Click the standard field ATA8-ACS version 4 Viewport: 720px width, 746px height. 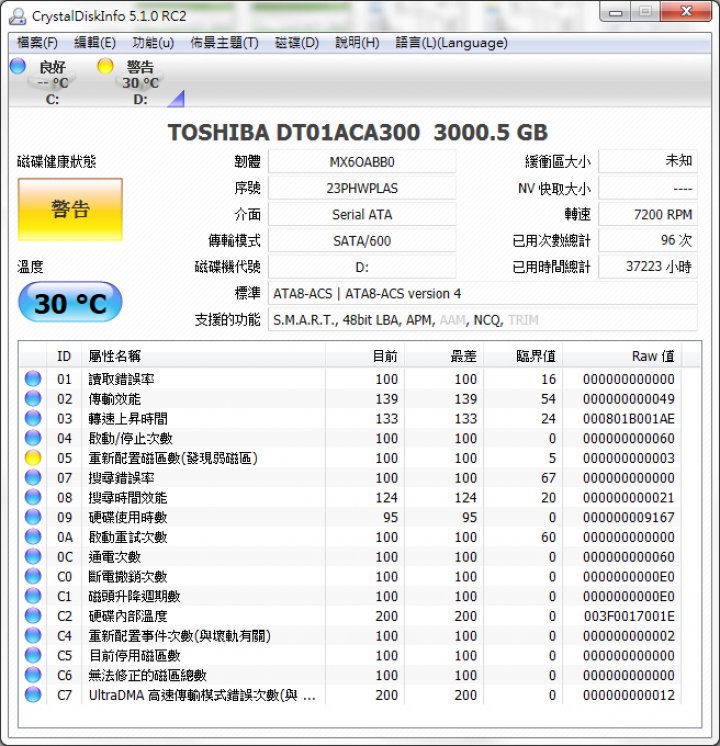coord(483,294)
